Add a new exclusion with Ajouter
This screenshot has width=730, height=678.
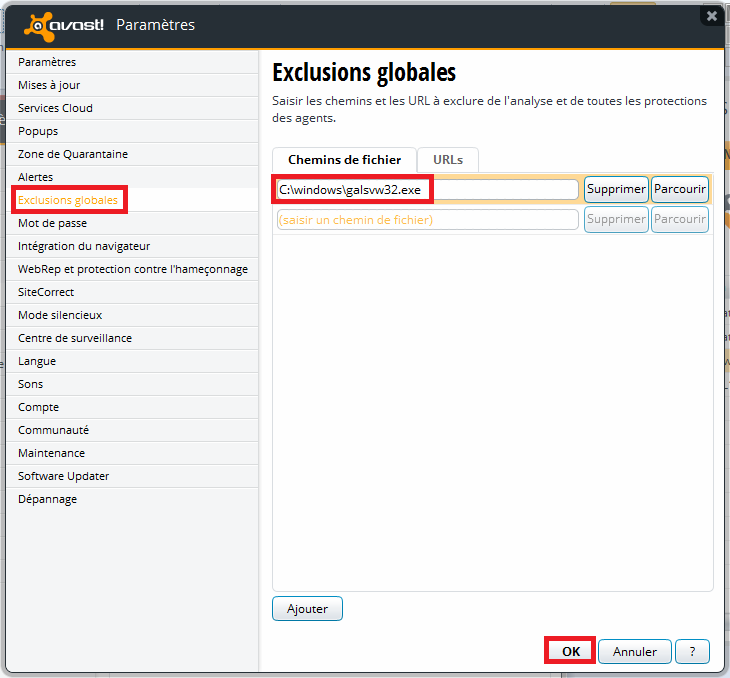click(307, 609)
